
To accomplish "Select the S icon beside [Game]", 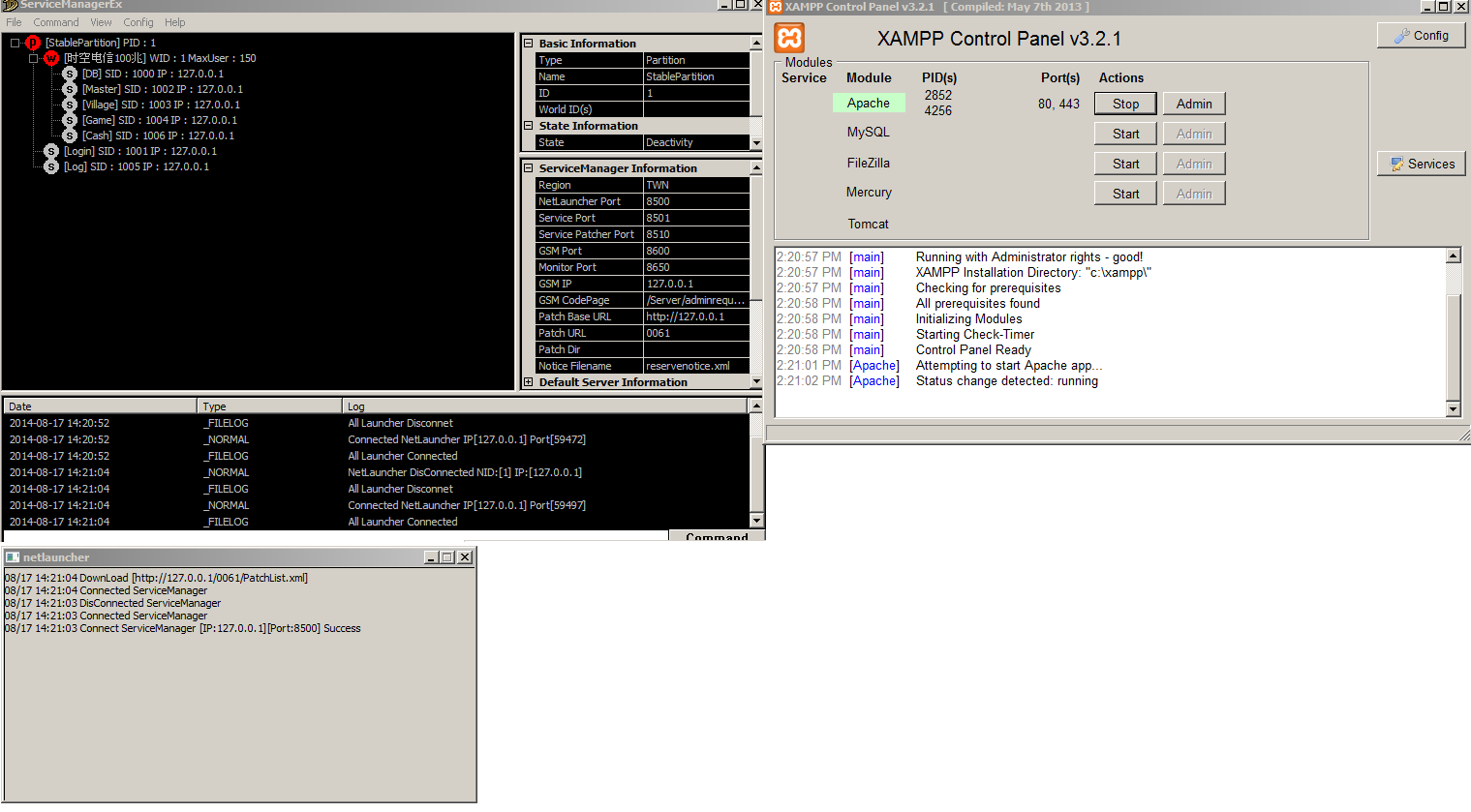I will [x=70, y=120].
